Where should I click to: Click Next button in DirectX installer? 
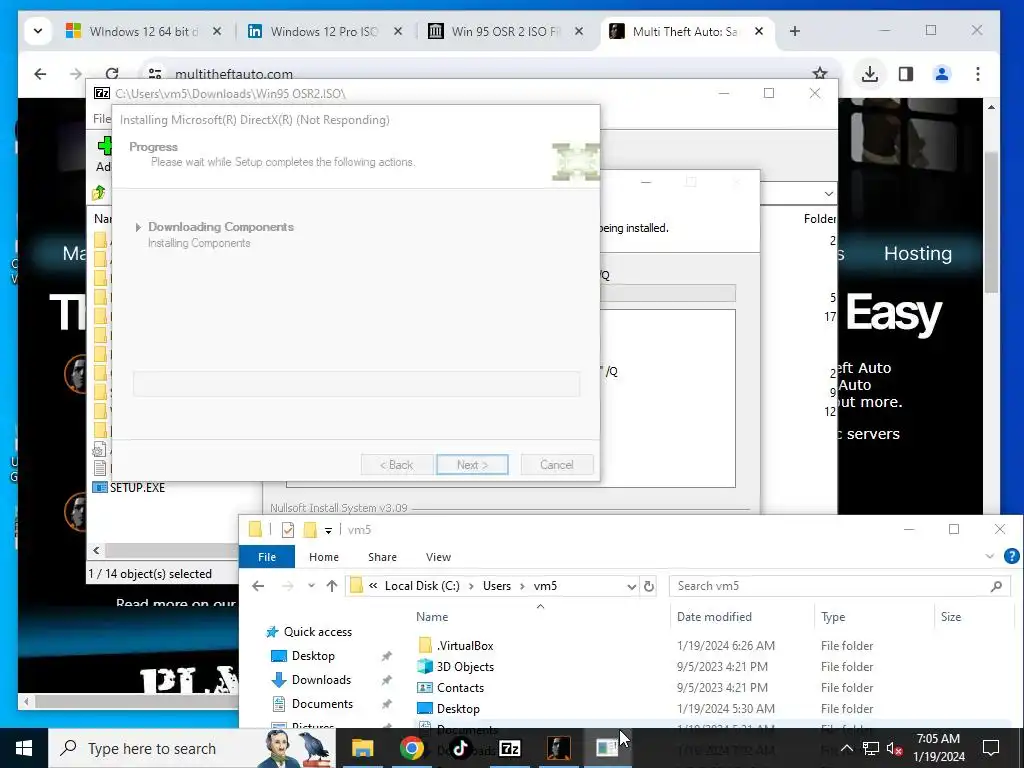[472, 465]
